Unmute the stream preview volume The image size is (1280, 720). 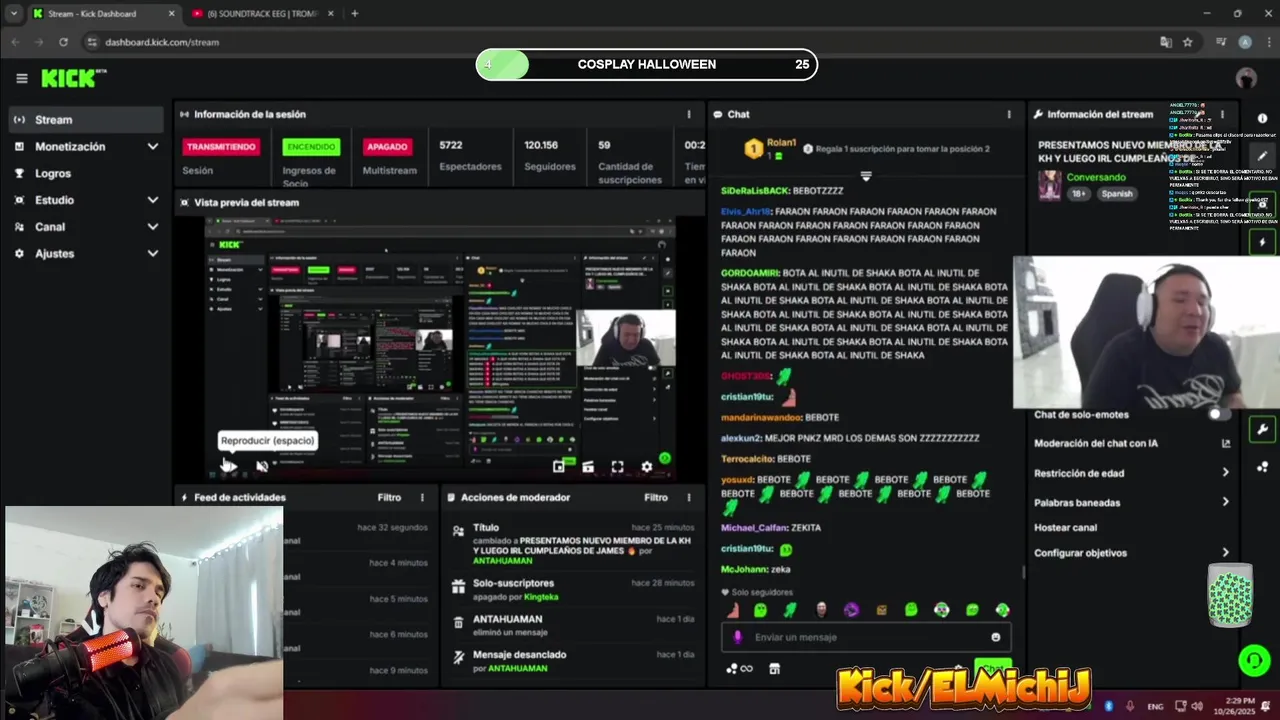[x=262, y=466]
